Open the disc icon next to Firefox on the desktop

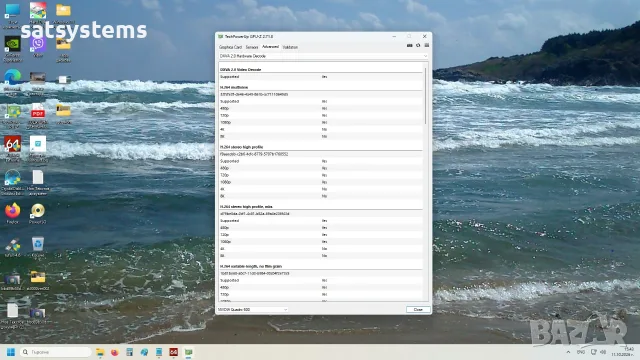pos(38,213)
